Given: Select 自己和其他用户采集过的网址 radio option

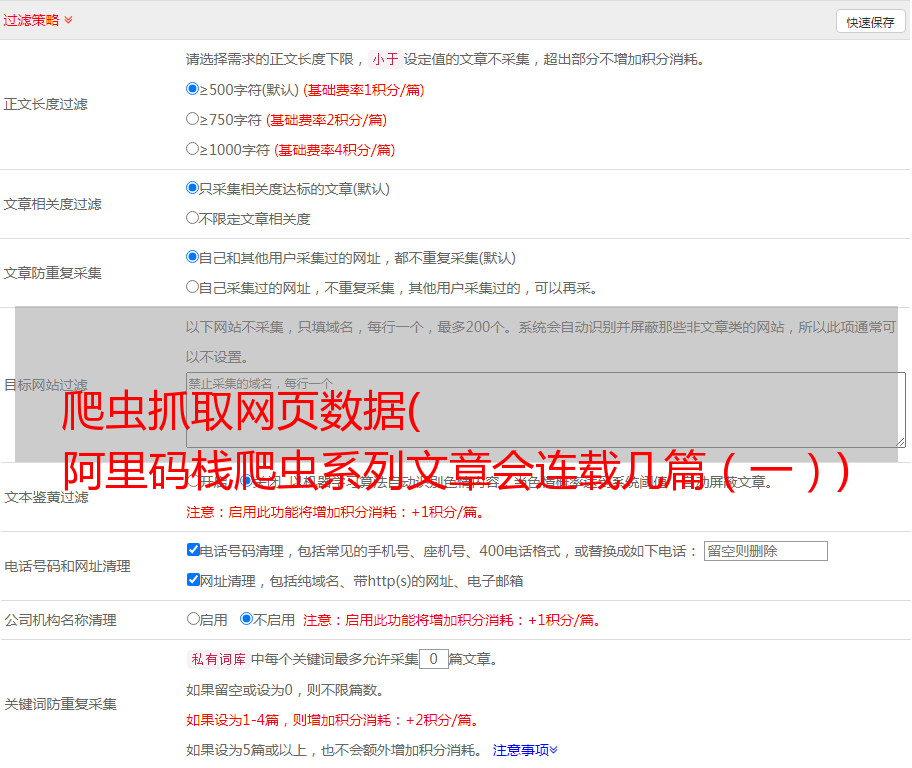Looking at the screenshot, I should point(193,257).
